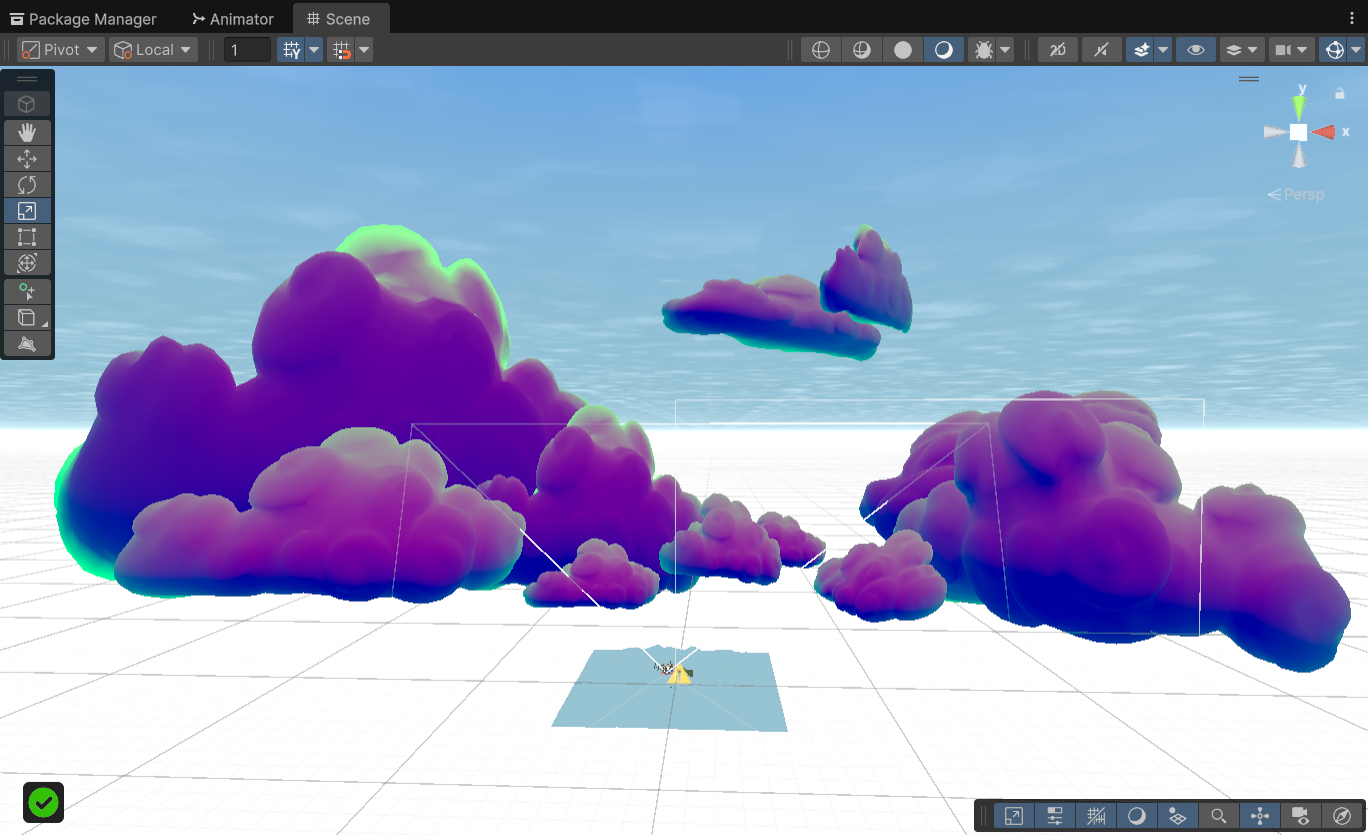Switch to the Package Manager tab
This screenshot has height=835, width=1368.
point(83,19)
